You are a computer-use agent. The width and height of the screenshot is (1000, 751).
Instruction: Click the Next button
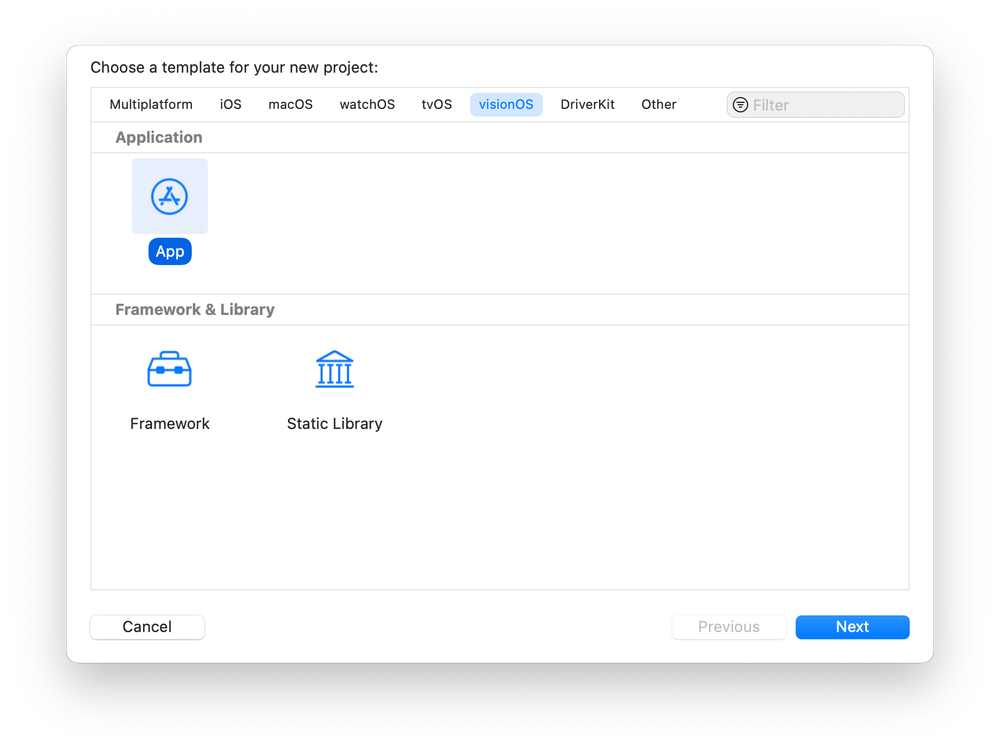click(x=852, y=627)
